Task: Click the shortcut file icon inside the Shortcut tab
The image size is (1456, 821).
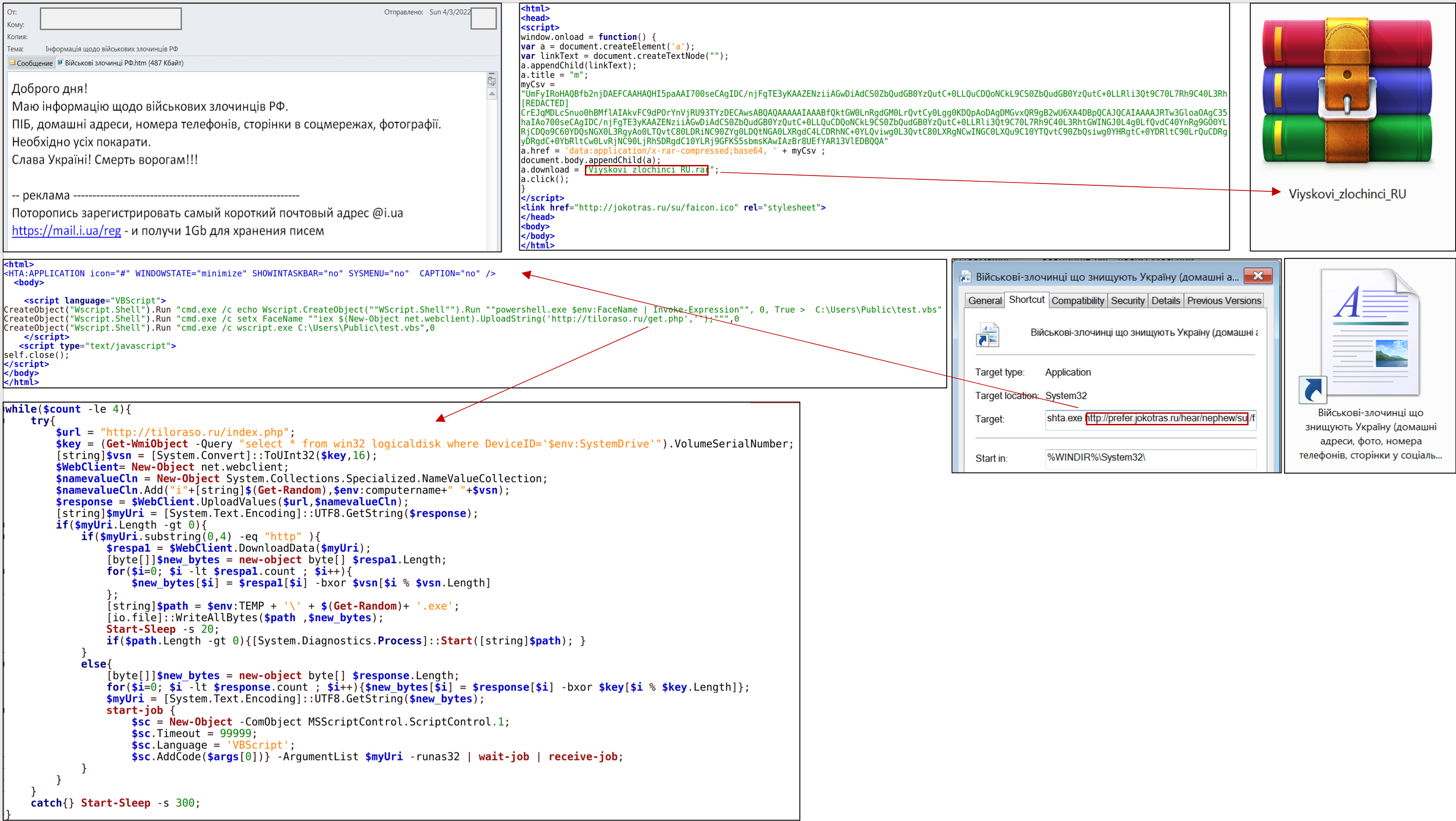Action: click(x=987, y=334)
